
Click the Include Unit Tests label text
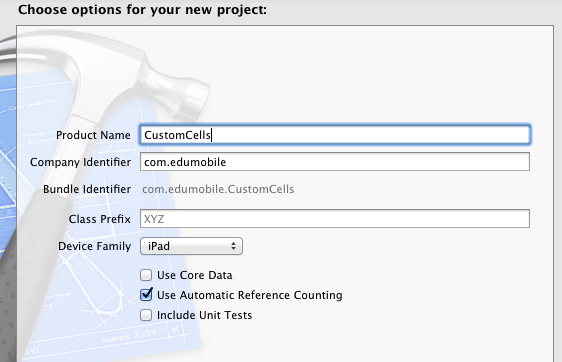pos(204,315)
